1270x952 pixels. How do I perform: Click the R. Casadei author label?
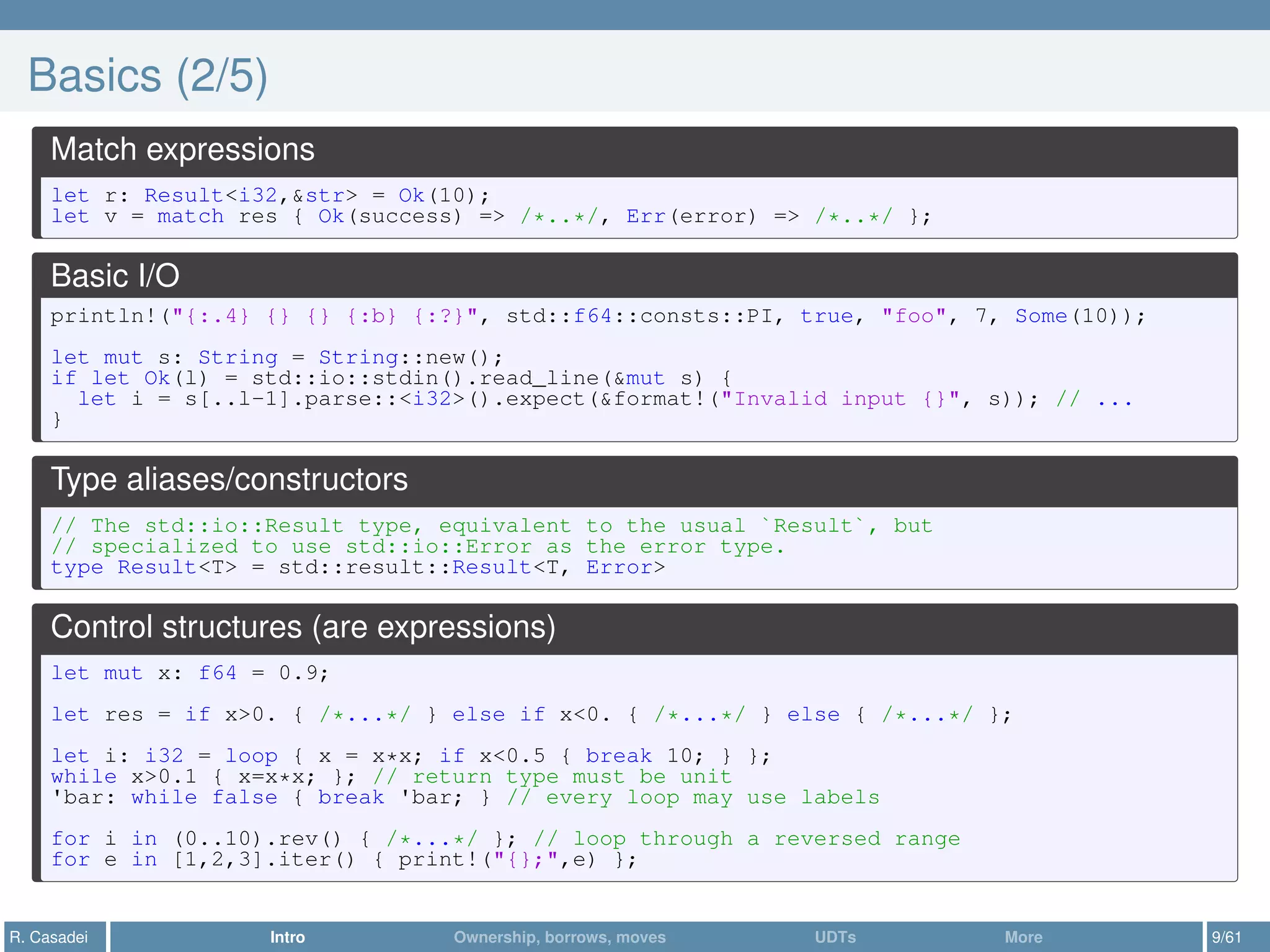pos(49,937)
